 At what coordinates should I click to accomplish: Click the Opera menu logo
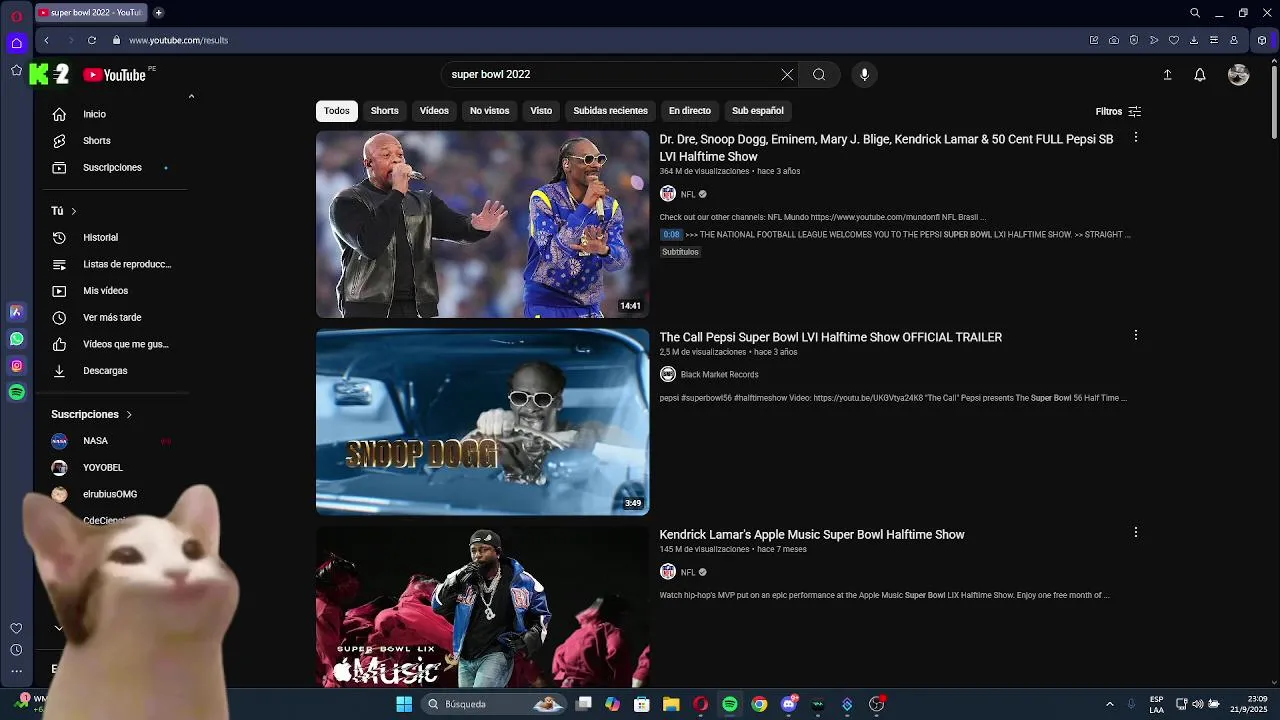pos(16,16)
